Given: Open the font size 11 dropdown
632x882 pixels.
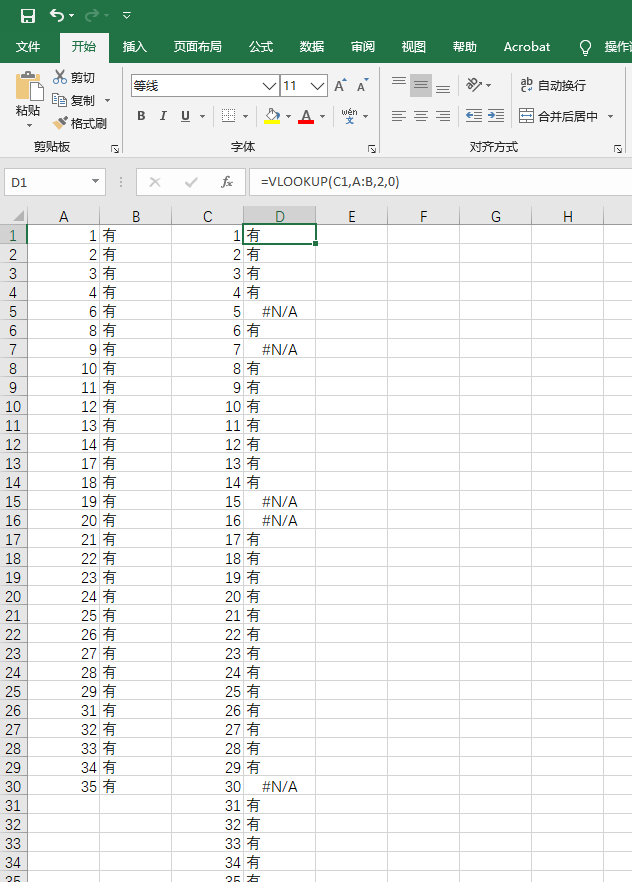Looking at the screenshot, I should pos(318,86).
